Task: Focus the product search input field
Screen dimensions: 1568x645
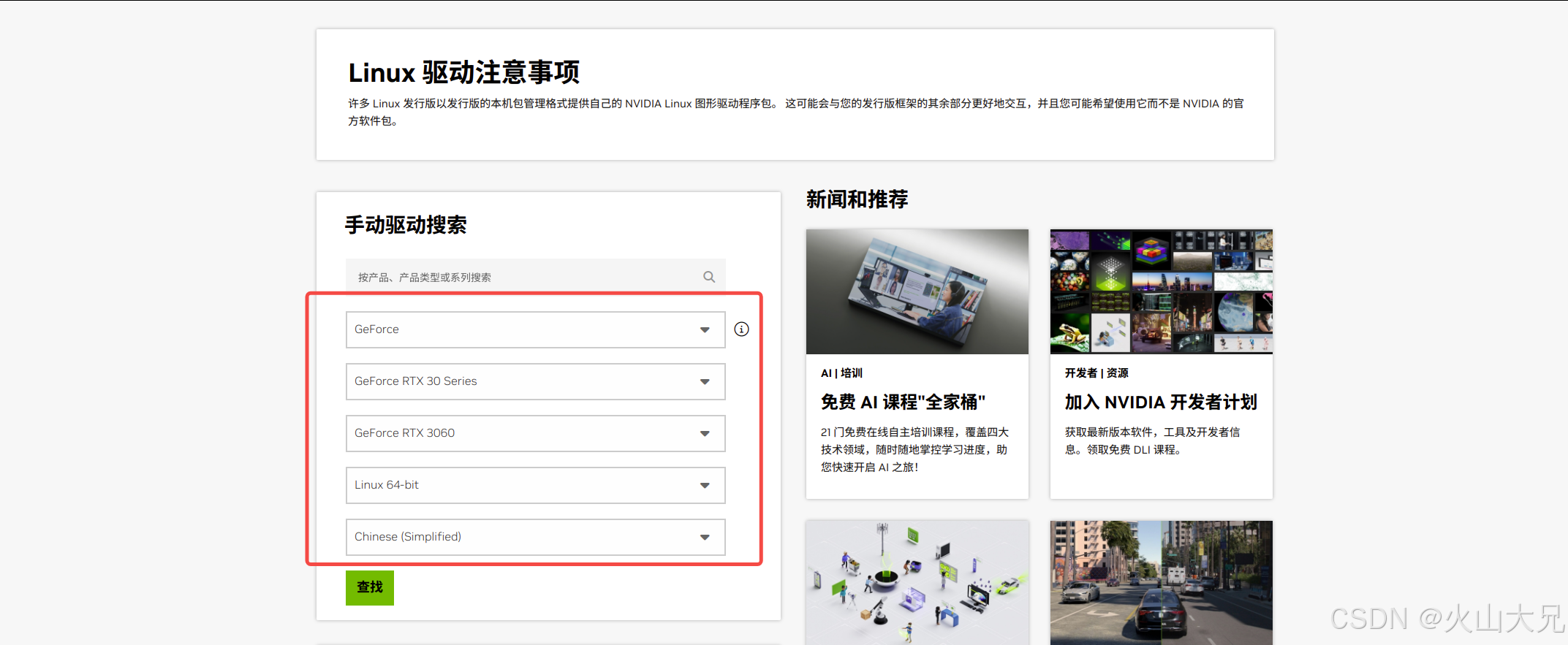Action: point(523,277)
